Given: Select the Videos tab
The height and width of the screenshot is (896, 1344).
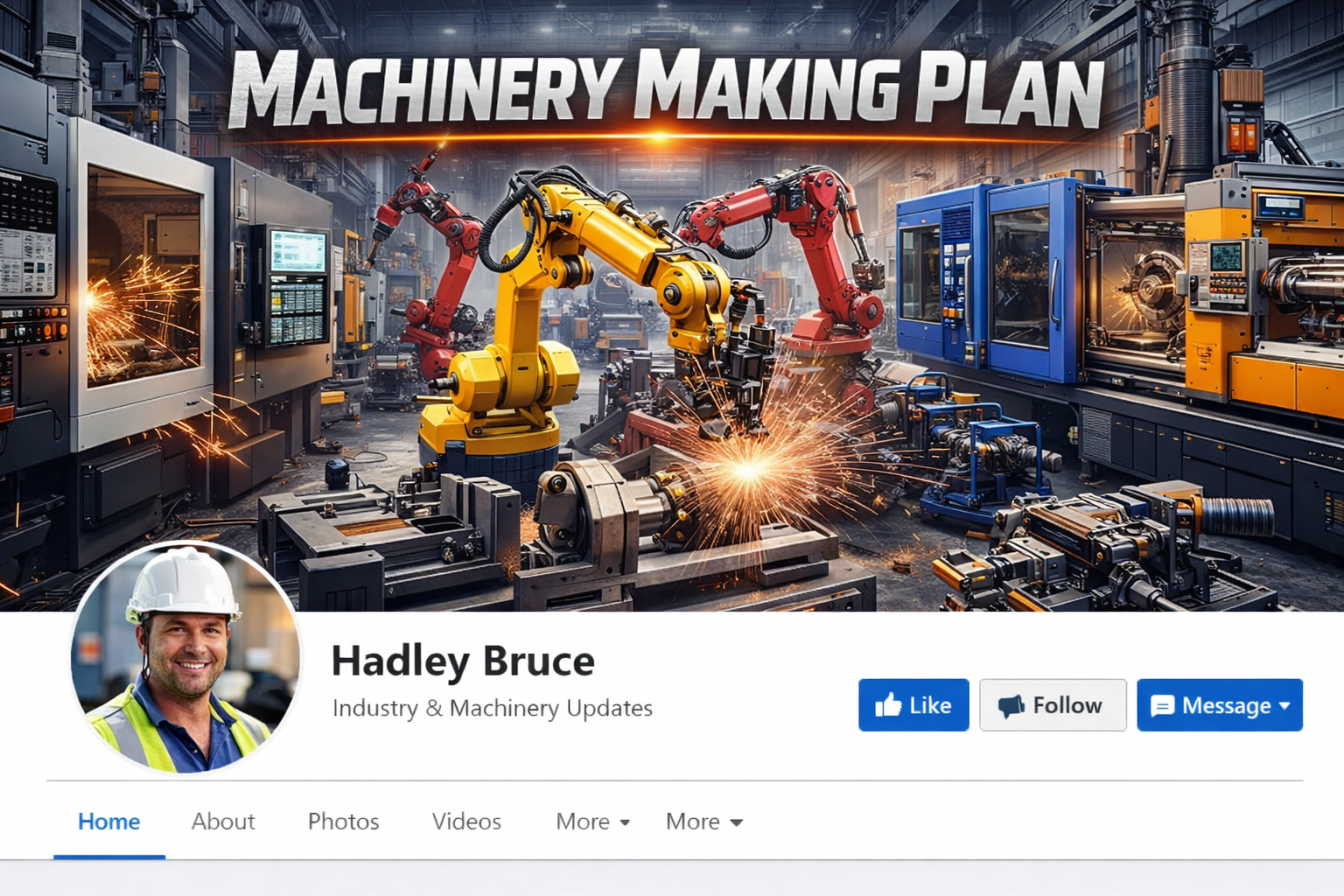Looking at the screenshot, I should pos(466,822).
